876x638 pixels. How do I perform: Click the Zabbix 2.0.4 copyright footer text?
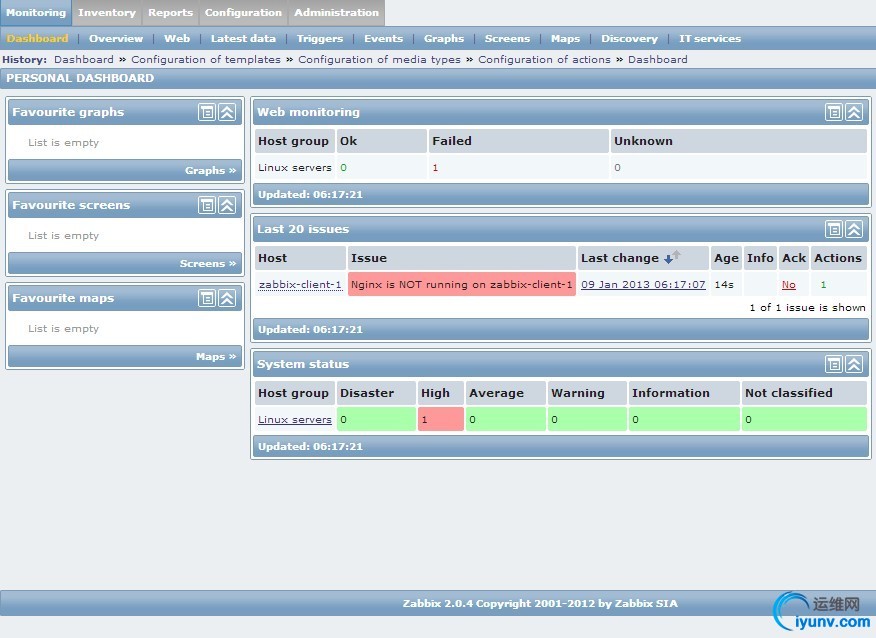click(x=540, y=603)
